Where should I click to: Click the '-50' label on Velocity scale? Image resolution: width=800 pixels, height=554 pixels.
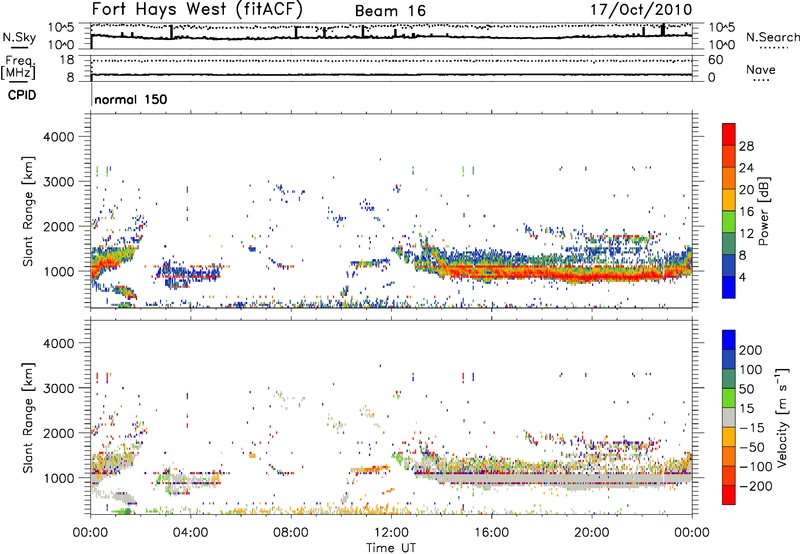pyautogui.click(x=753, y=447)
